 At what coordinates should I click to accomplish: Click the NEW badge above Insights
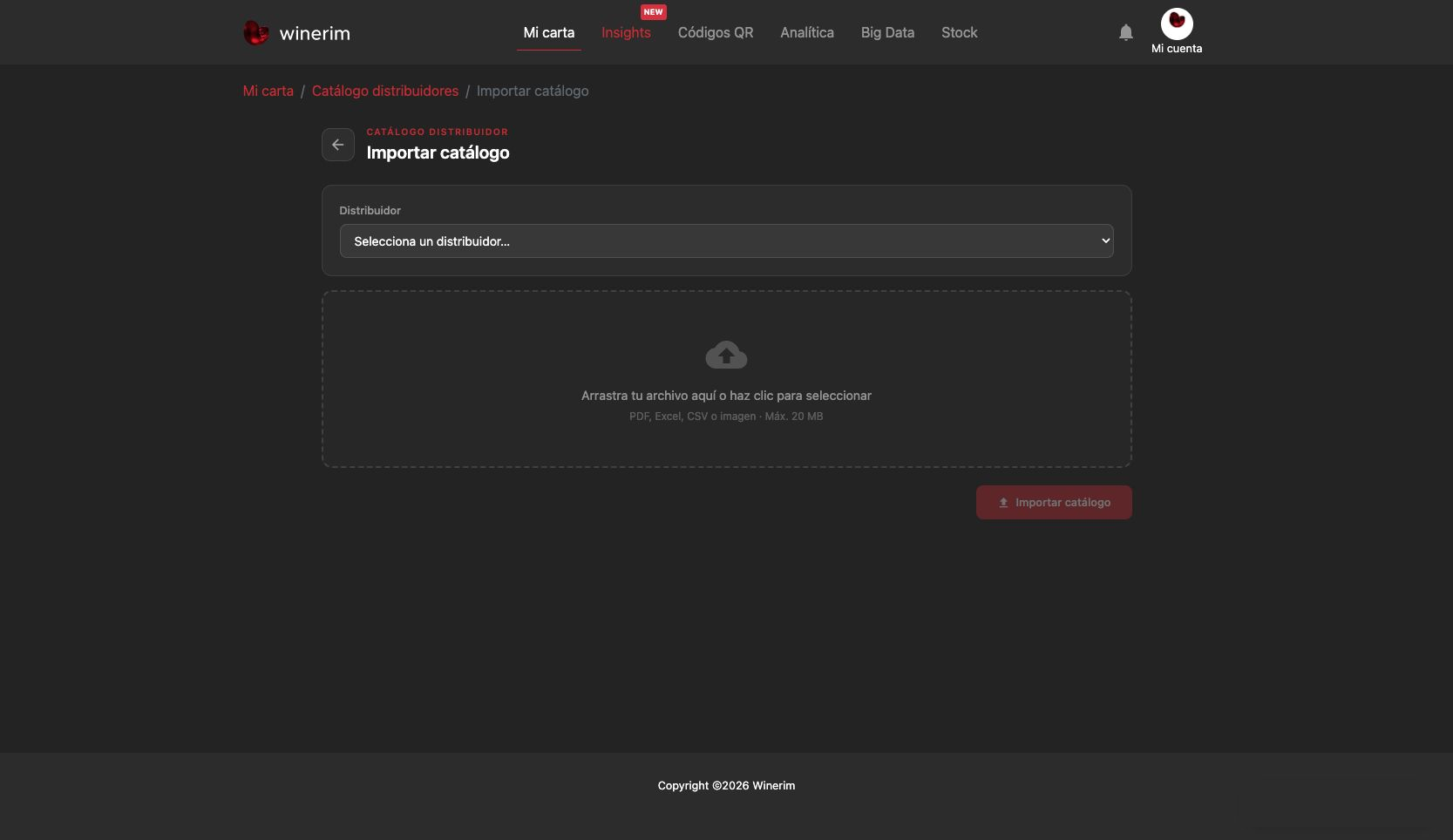pyautogui.click(x=653, y=11)
